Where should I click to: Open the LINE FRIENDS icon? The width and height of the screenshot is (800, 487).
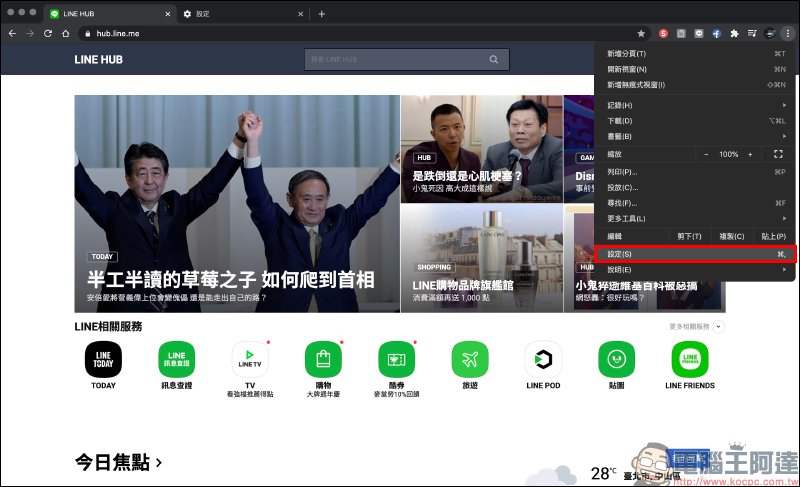tap(690, 360)
